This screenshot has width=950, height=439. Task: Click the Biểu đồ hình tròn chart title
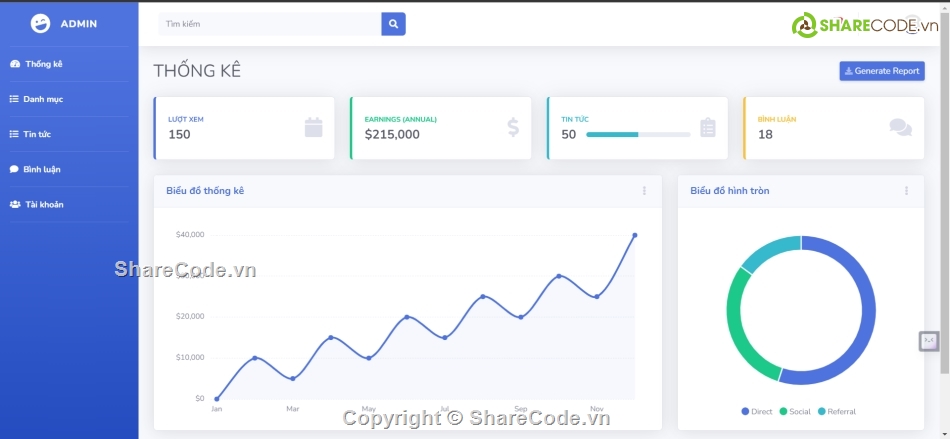click(729, 191)
